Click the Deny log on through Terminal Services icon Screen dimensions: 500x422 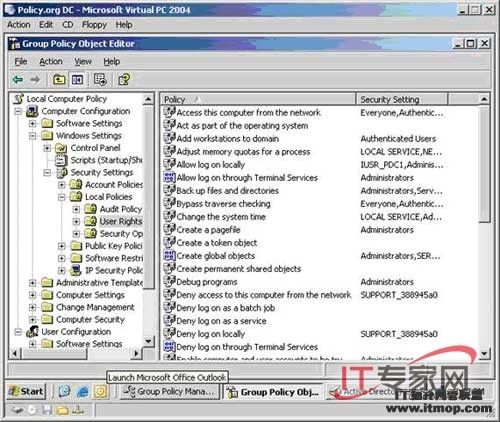[x=169, y=347]
